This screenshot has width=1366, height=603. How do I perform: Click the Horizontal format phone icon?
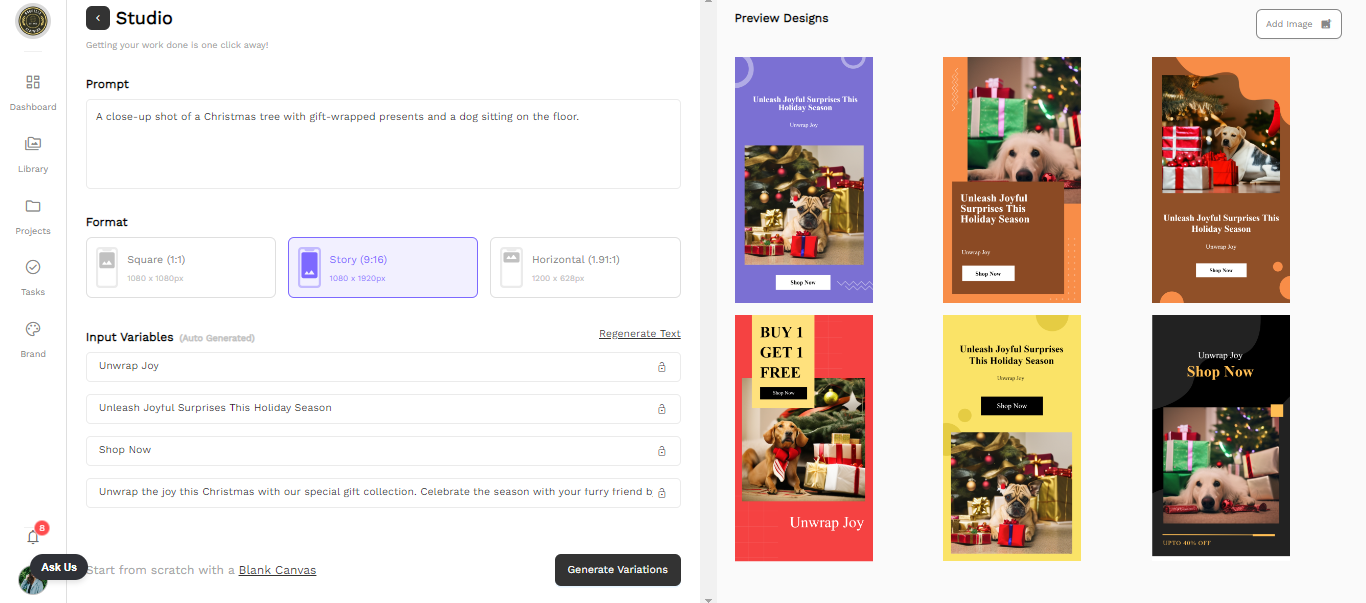tap(511, 267)
